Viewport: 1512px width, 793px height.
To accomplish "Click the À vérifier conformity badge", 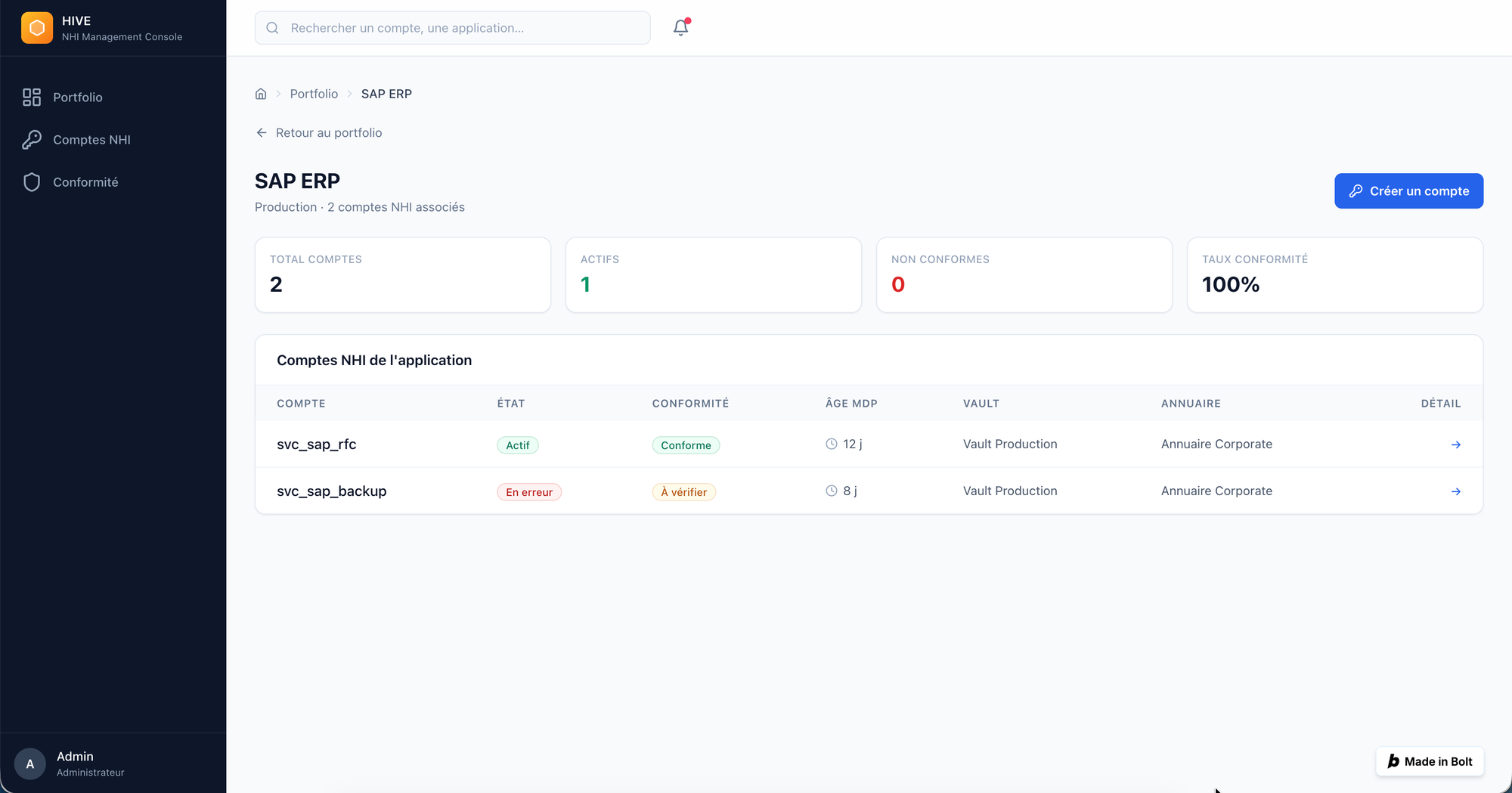I will (684, 492).
